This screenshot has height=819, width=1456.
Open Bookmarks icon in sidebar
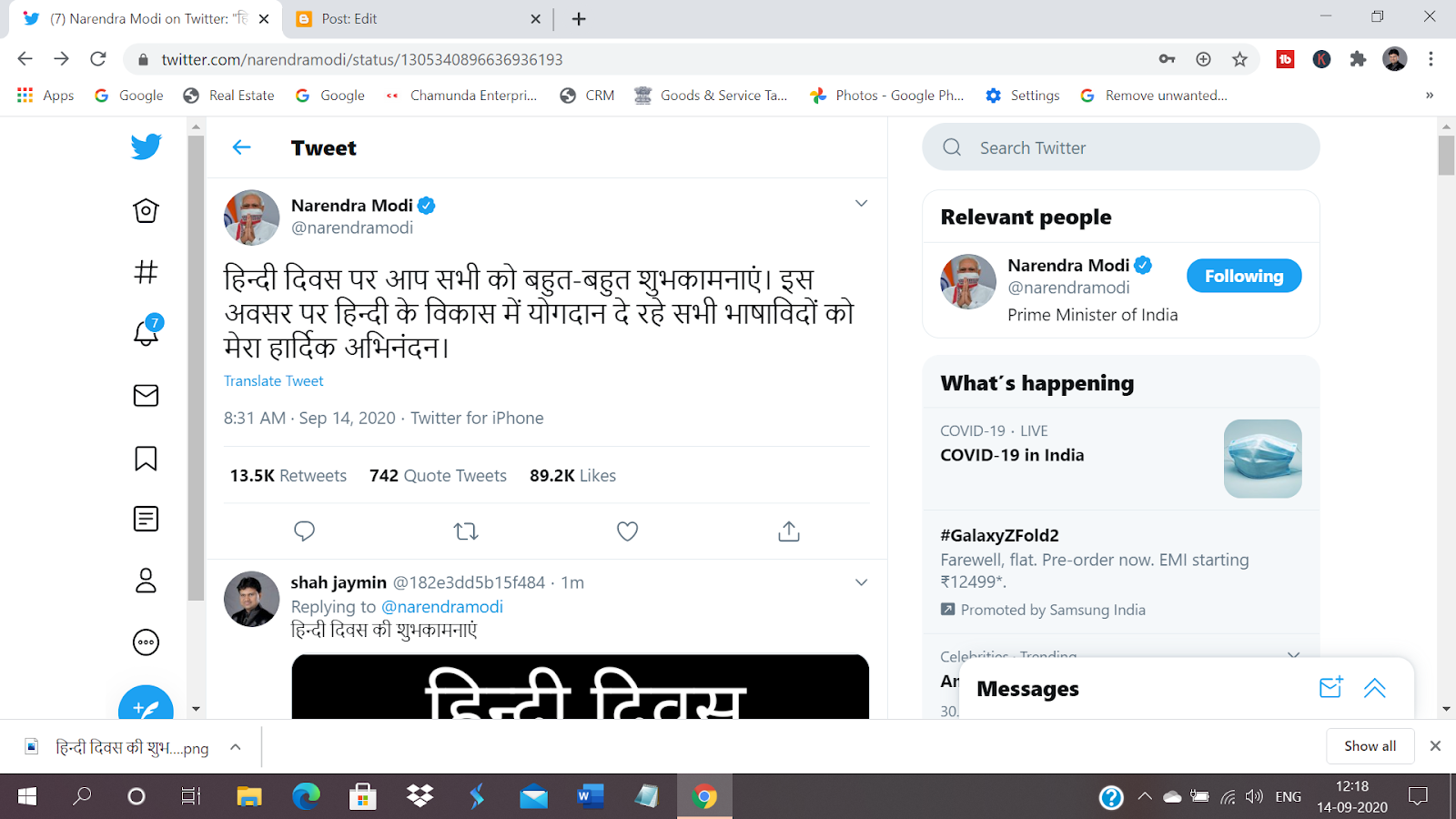click(x=146, y=458)
